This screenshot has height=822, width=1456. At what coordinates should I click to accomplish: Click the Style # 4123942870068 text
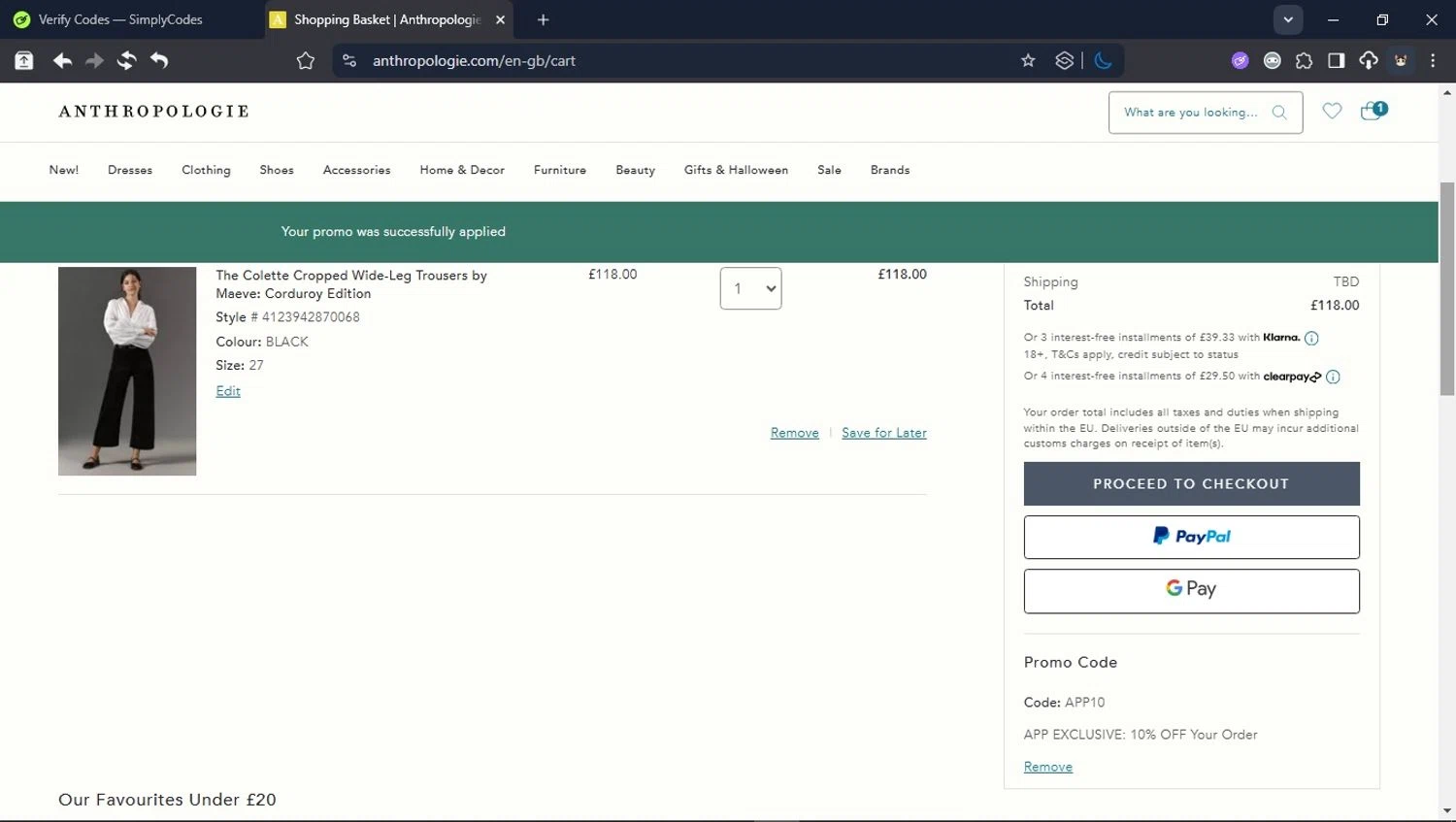287,317
